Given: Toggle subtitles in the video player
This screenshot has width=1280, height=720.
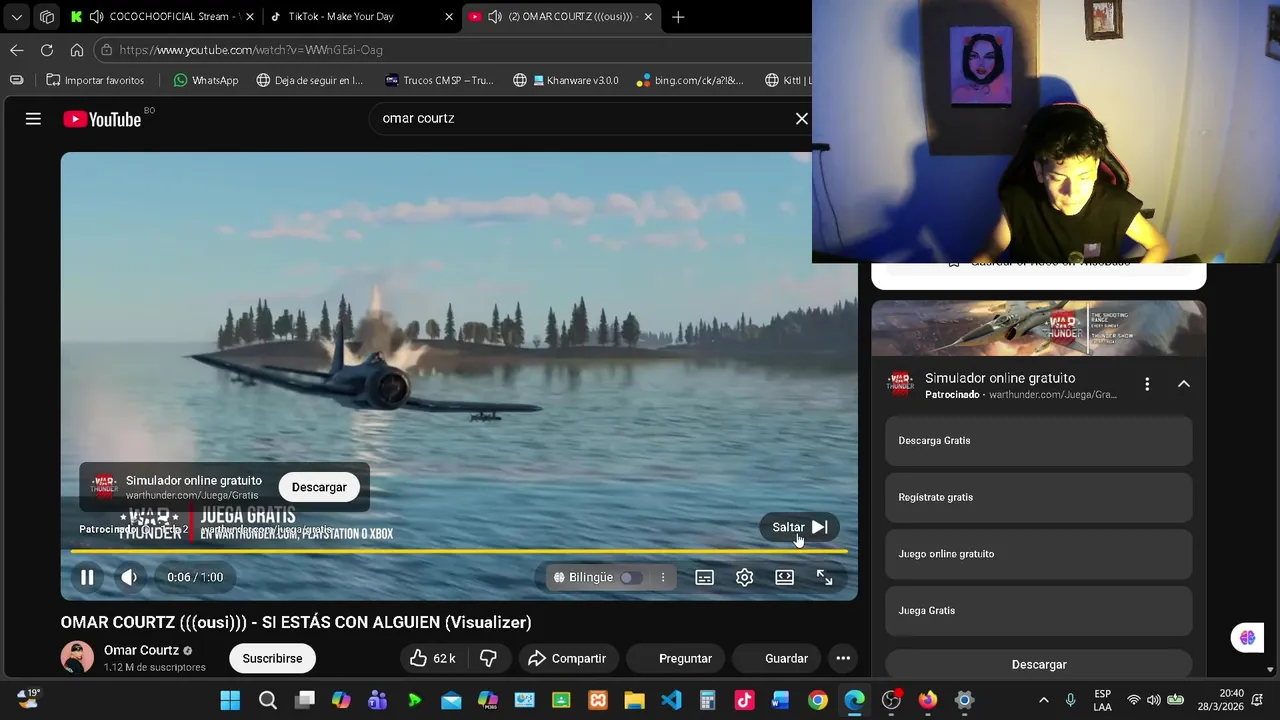Looking at the screenshot, I should 705,577.
